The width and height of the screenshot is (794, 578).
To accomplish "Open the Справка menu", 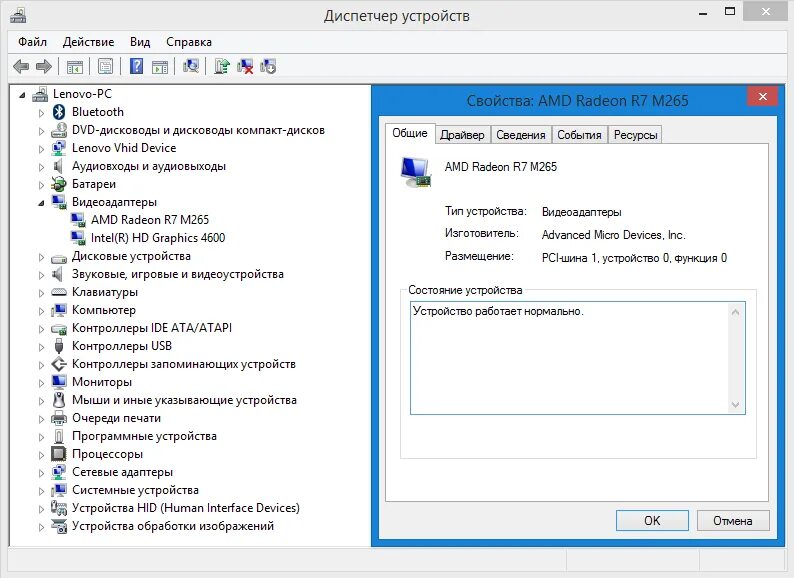I will click(x=189, y=42).
